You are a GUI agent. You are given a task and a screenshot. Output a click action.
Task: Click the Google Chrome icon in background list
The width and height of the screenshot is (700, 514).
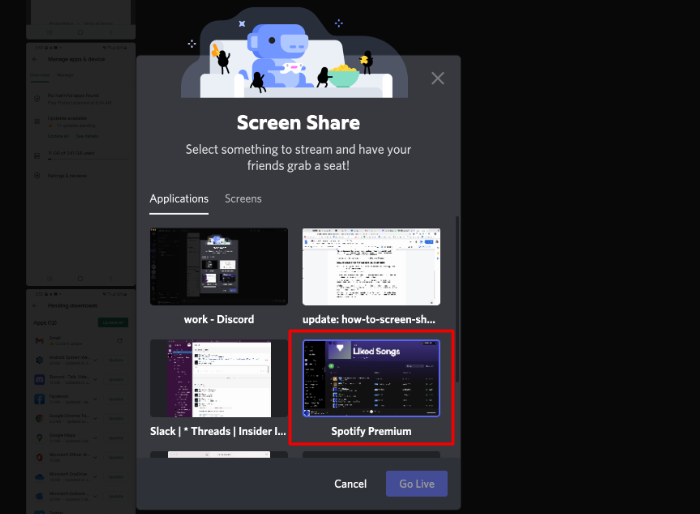(39, 418)
